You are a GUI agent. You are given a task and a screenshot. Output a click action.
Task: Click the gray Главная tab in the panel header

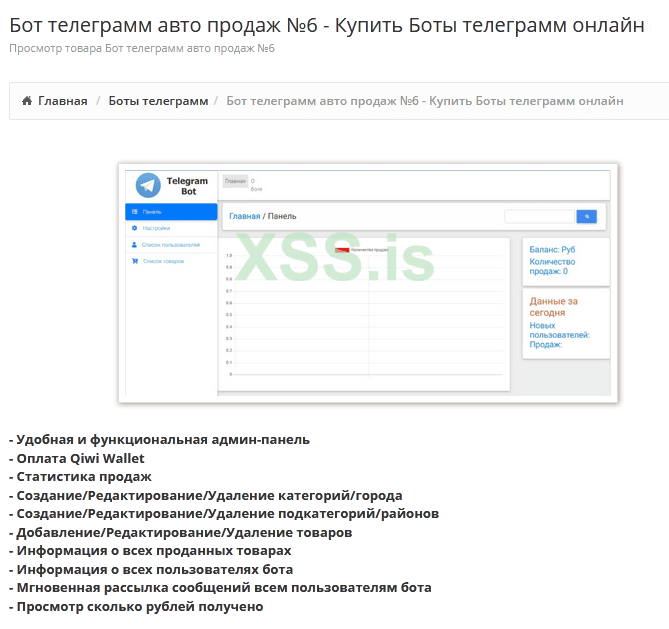(235, 181)
